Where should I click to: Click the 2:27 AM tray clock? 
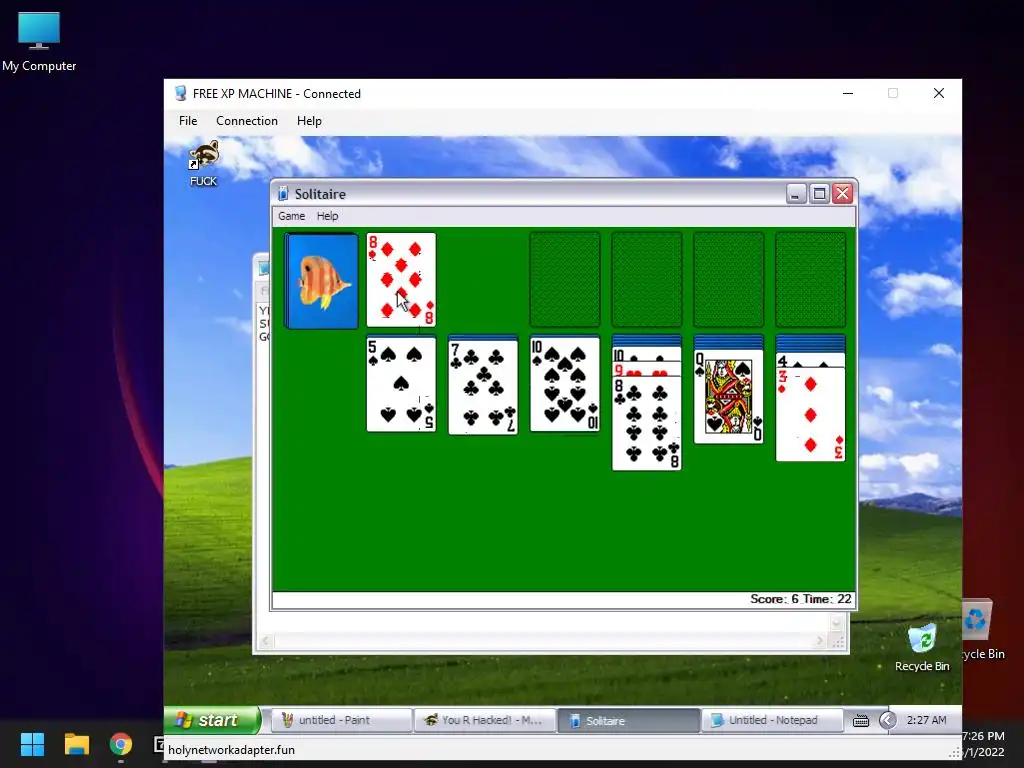click(926, 720)
